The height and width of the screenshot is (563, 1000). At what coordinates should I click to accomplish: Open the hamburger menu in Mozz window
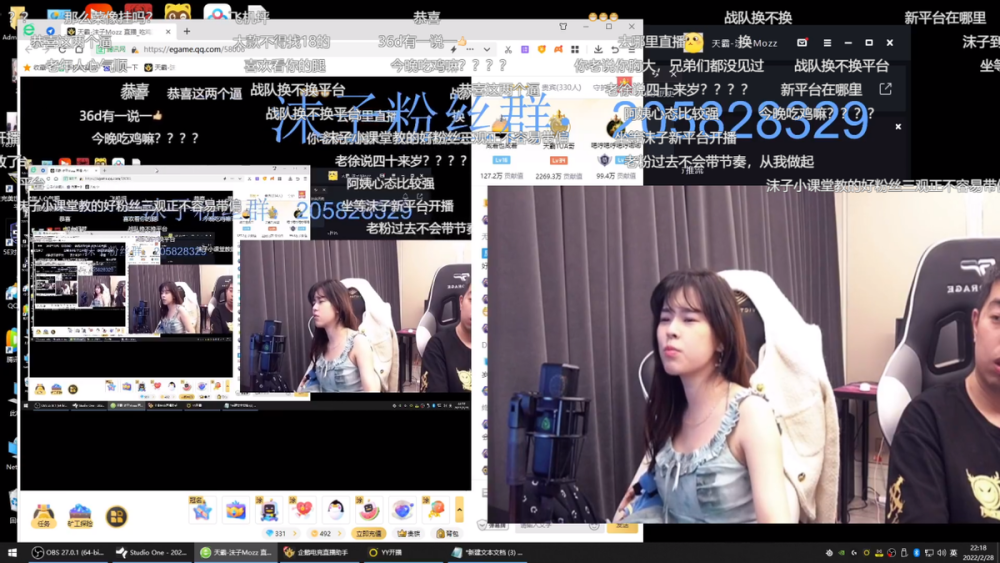tap(827, 43)
